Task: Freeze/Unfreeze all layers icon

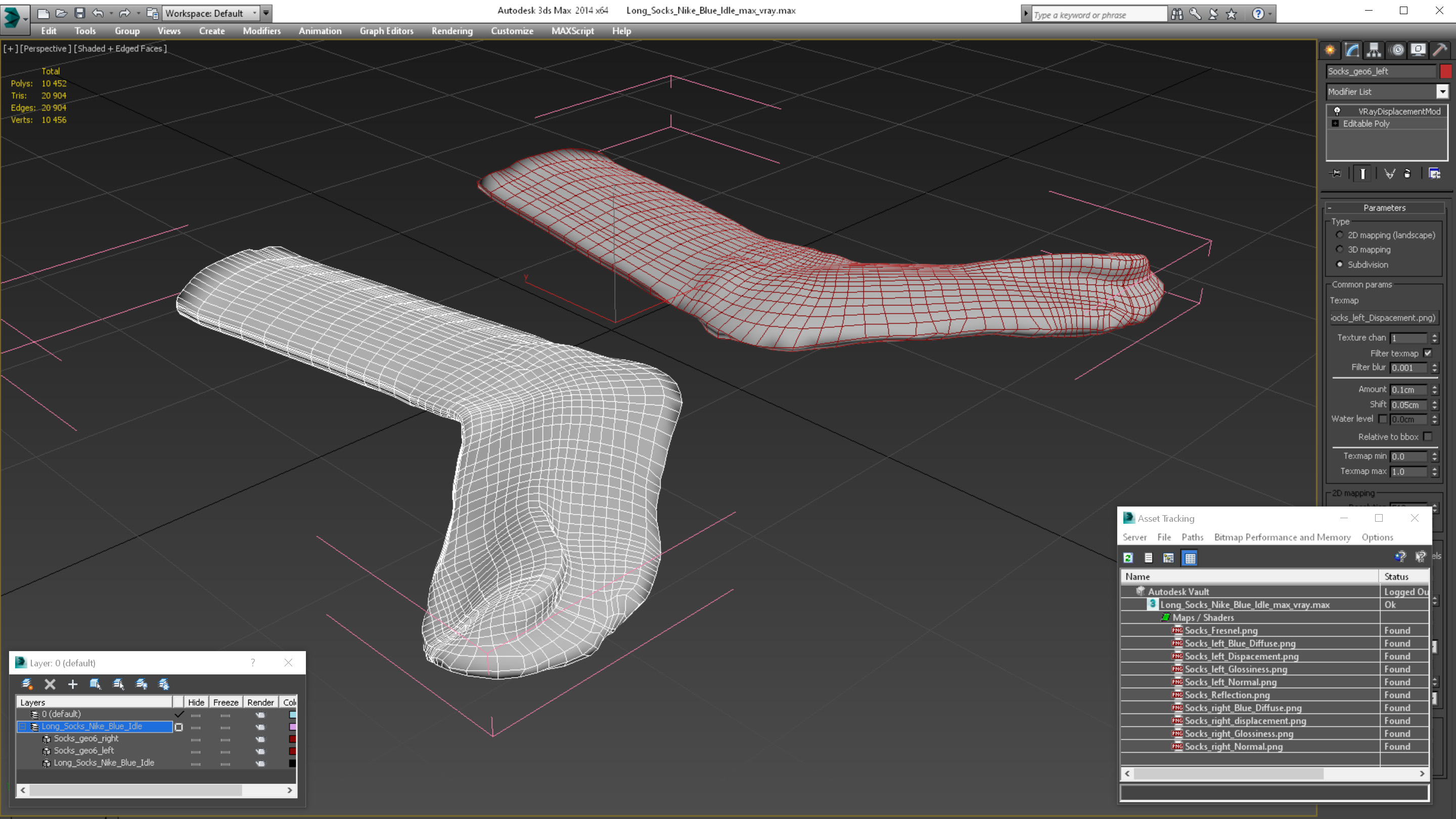Action: 164,684
